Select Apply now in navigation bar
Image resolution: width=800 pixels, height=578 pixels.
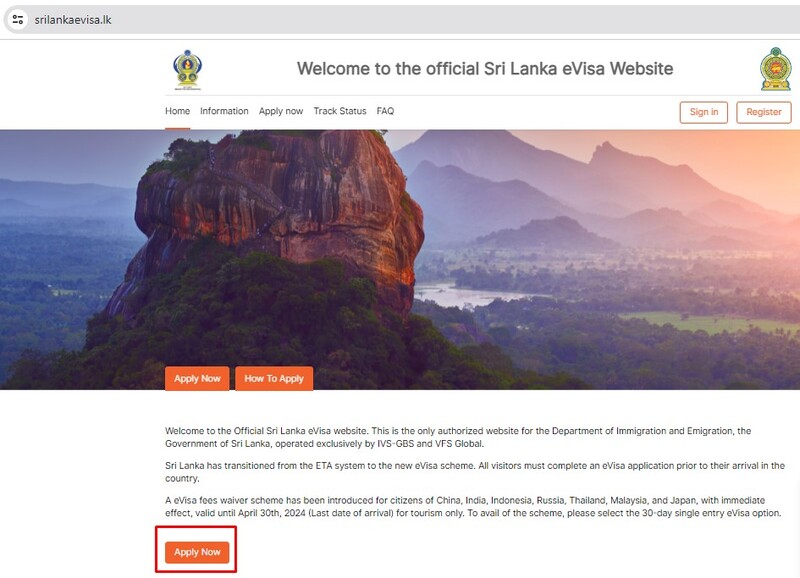281,111
